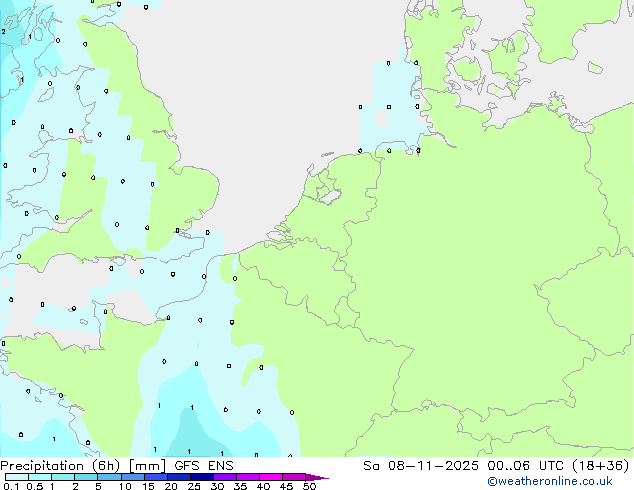Click the 2–5 mm legend color swatch

coord(86,477)
